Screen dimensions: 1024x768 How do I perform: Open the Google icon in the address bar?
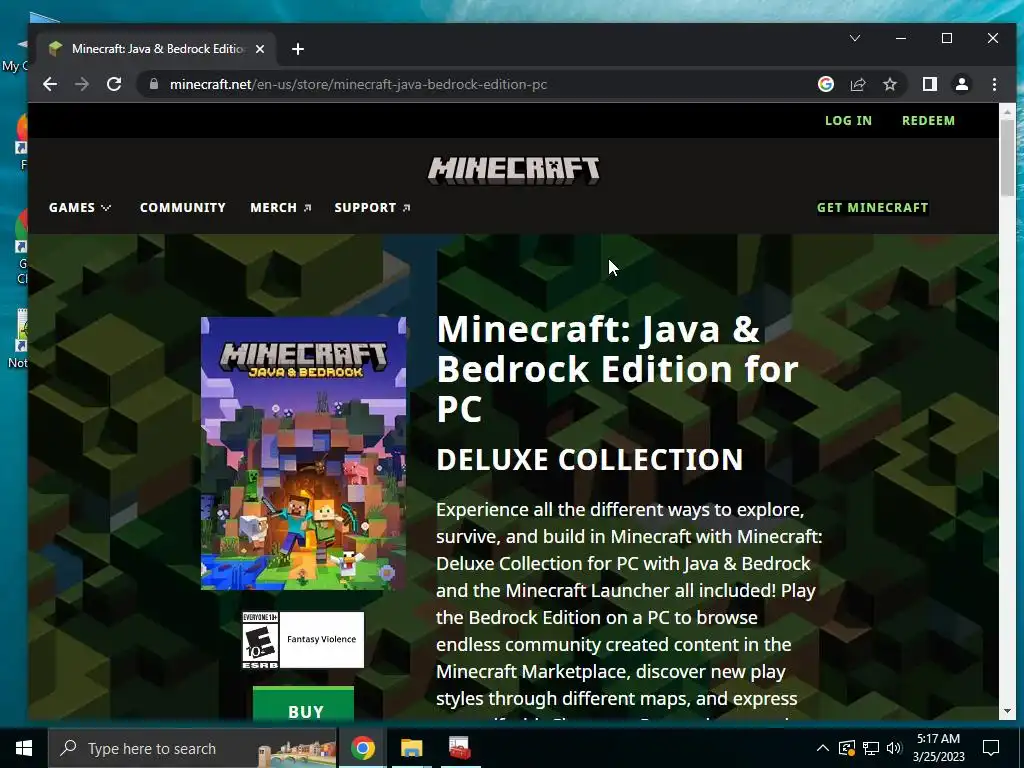coord(825,84)
